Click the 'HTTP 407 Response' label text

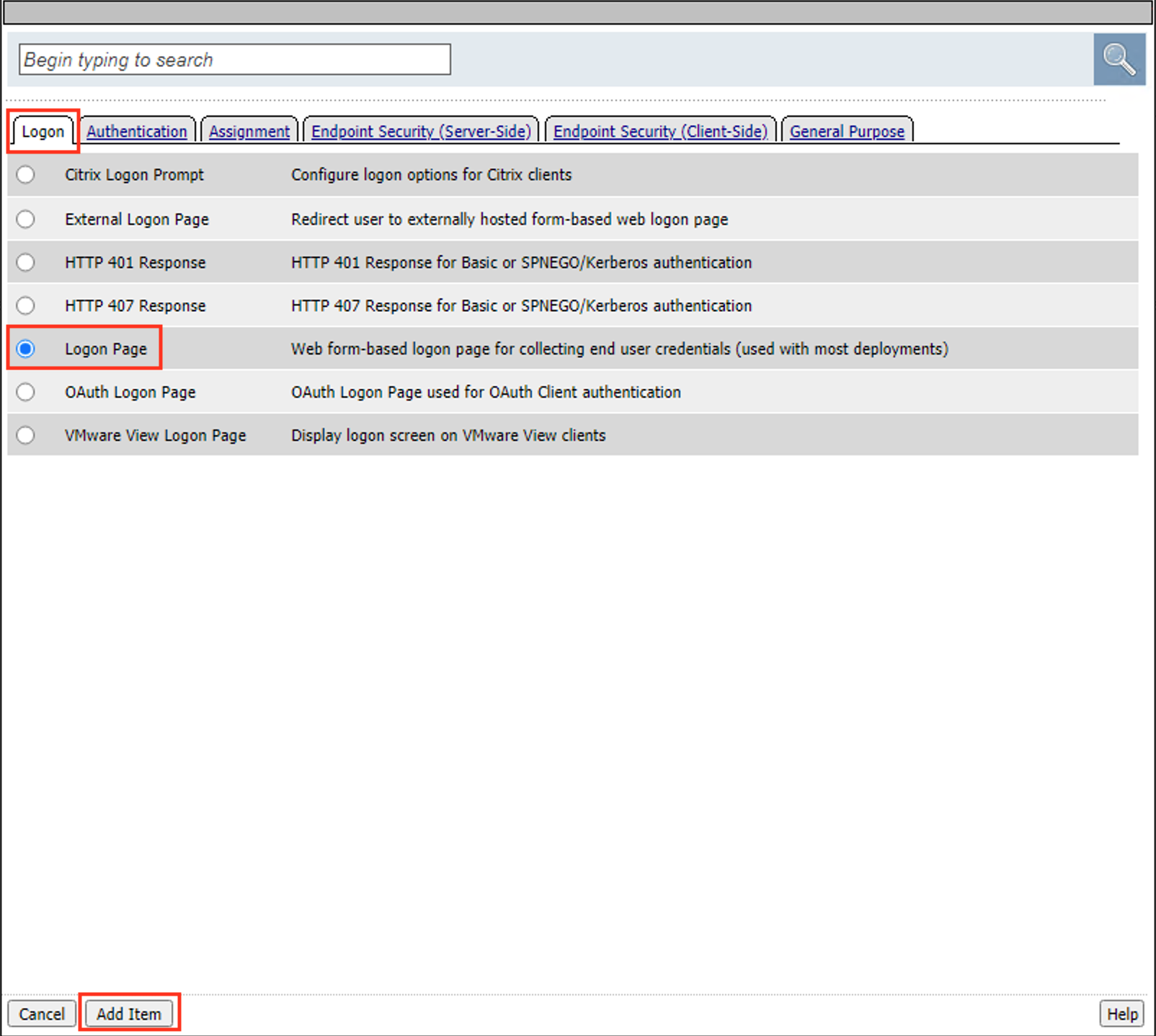(x=135, y=305)
